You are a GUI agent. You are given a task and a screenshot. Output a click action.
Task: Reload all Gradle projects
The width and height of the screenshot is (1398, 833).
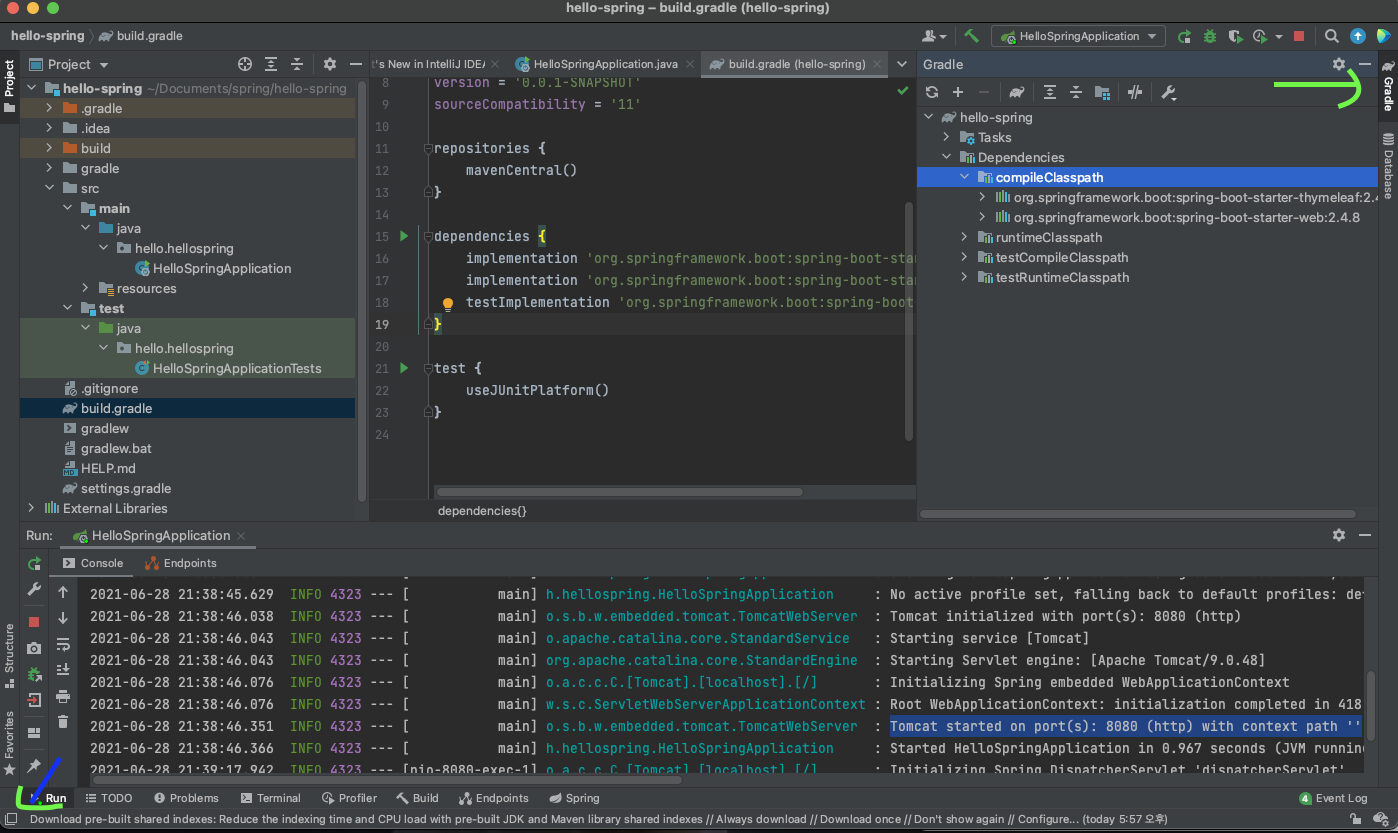pos(932,92)
